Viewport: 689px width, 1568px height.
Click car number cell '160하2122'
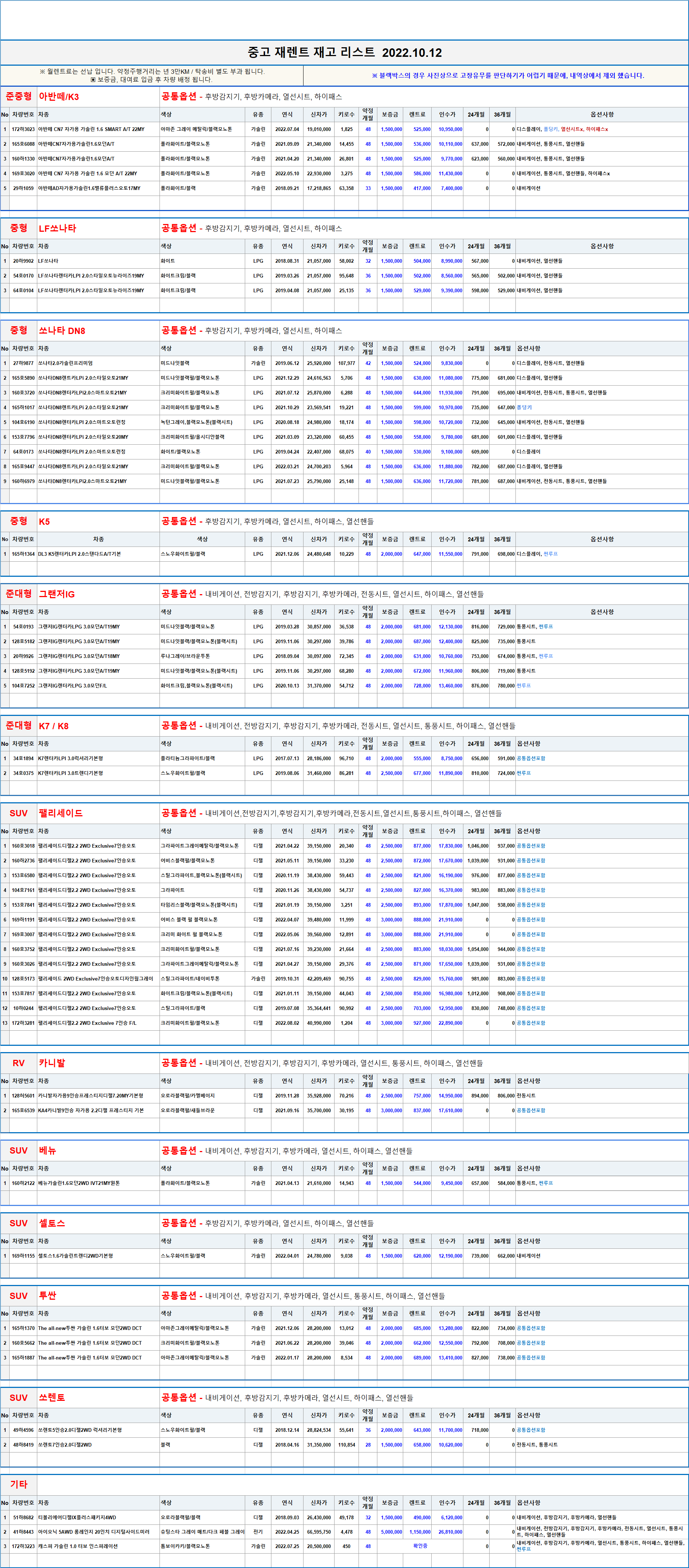click(x=23, y=1183)
